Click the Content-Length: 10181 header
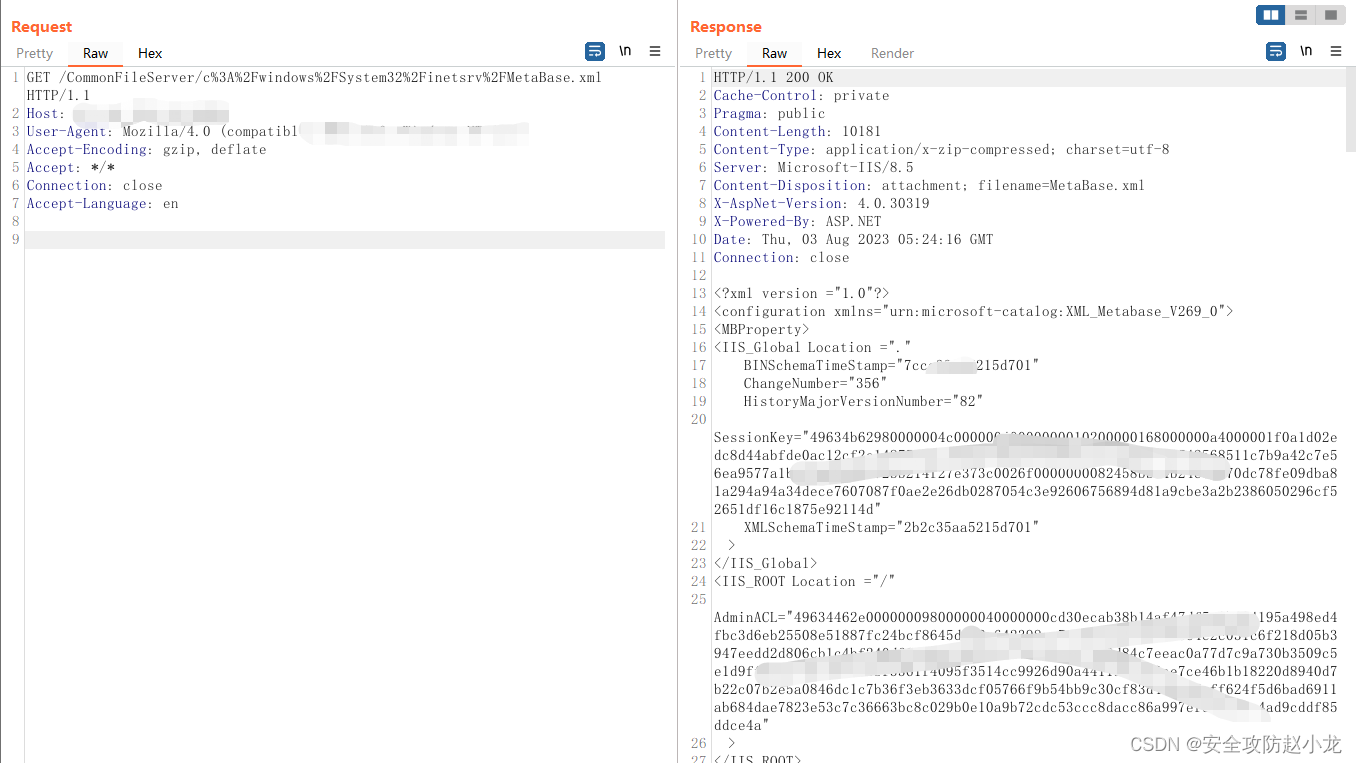Image resolution: width=1357 pixels, height=763 pixels. coord(797,131)
